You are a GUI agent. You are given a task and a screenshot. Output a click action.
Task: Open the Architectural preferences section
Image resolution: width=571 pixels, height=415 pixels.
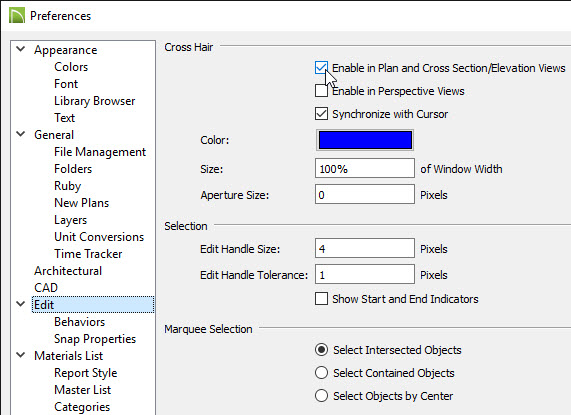(68, 271)
